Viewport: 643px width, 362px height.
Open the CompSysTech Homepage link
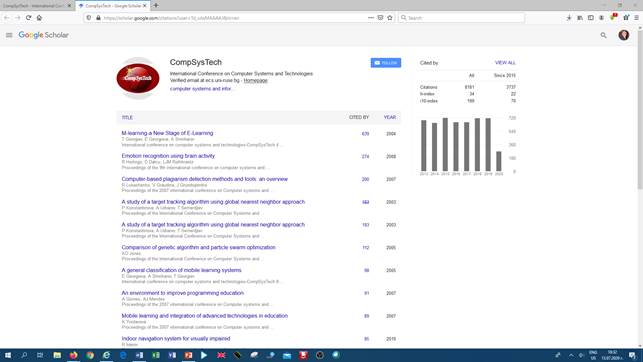pos(255,80)
